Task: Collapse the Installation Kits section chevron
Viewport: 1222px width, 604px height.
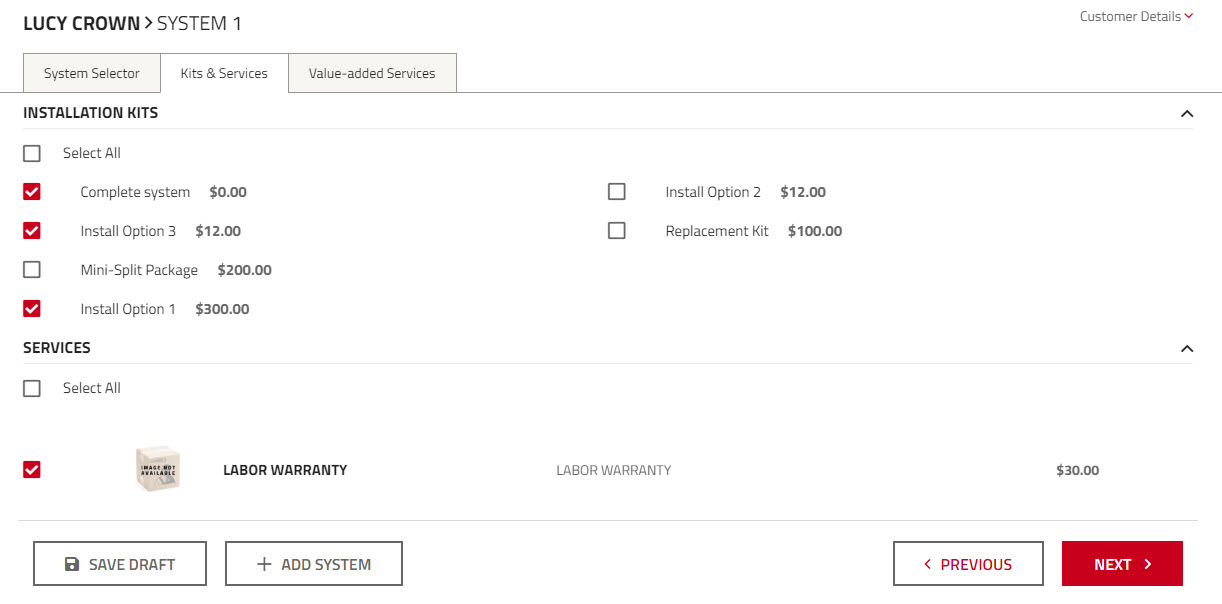Action: (1187, 113)
